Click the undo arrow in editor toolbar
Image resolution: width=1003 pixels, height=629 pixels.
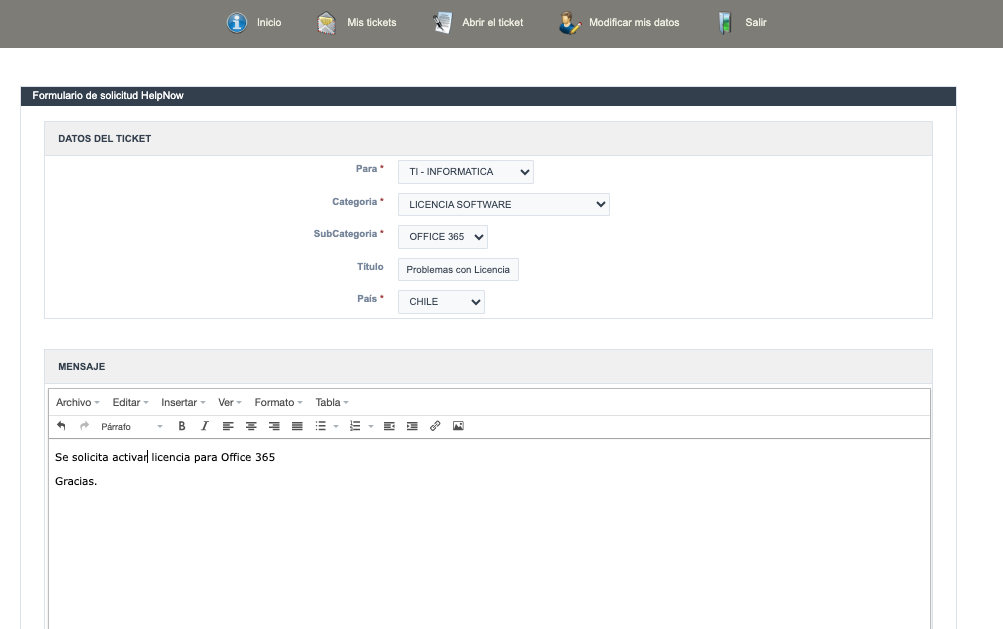(x=61, y=426)
